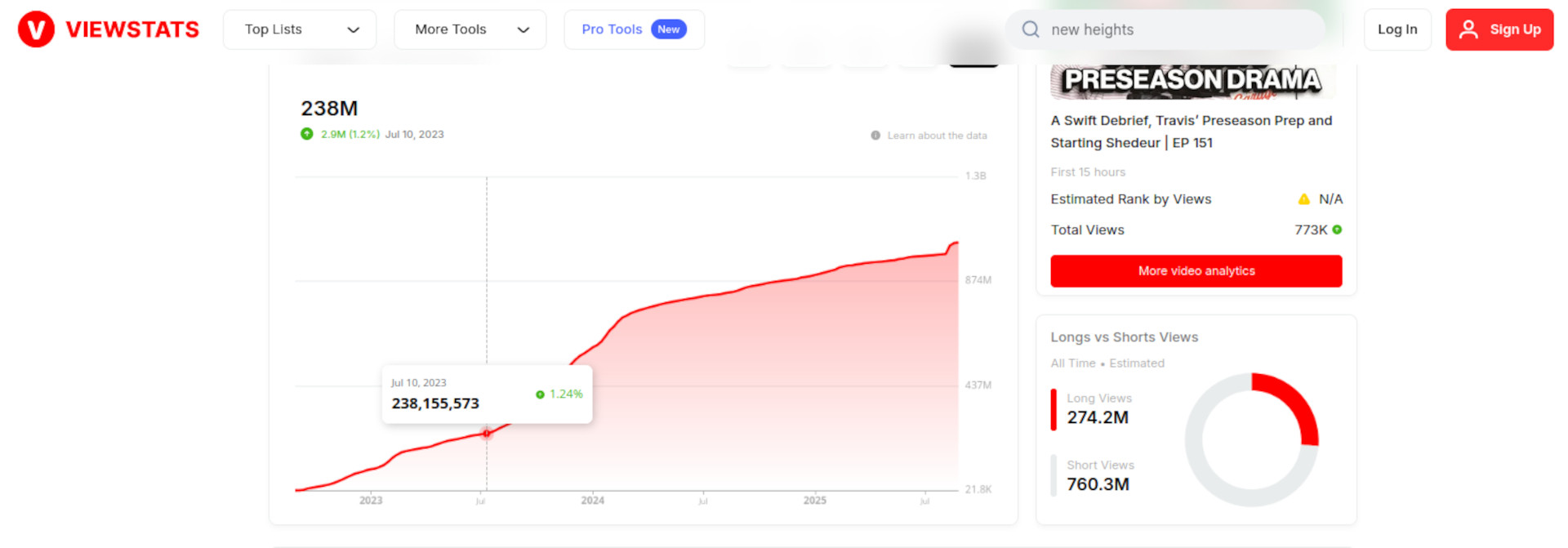Click the 238,155,573 tooltip value
The width and height of the screenshot is (1568, 548).
coord(435,403)
